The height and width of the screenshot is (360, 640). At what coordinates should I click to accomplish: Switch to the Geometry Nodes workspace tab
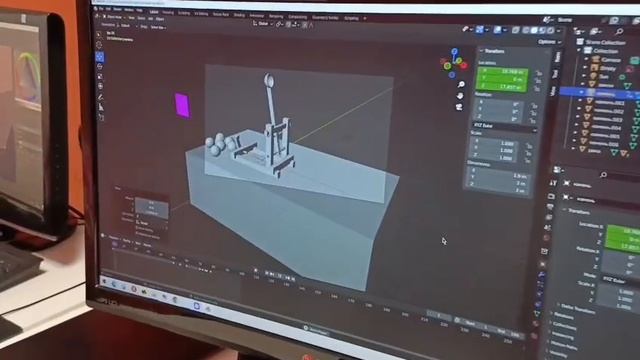(325, 18)
